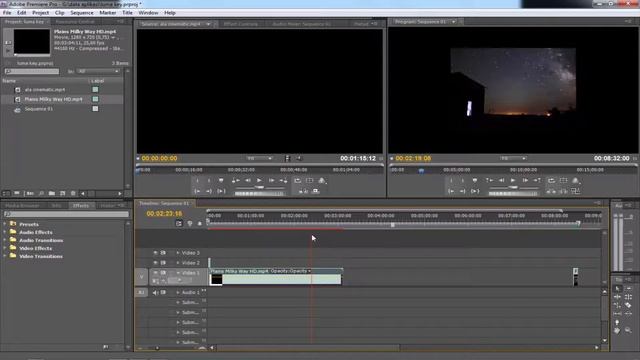
Task: Click the Program monitor shuttle slider
Action: click(513, 187)
